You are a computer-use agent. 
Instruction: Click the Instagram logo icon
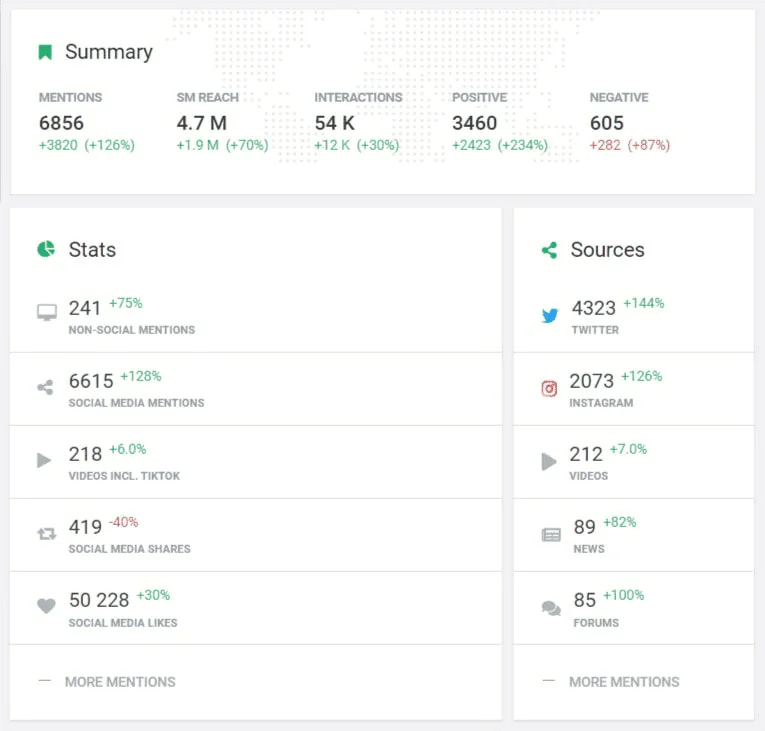coord(549,389)
